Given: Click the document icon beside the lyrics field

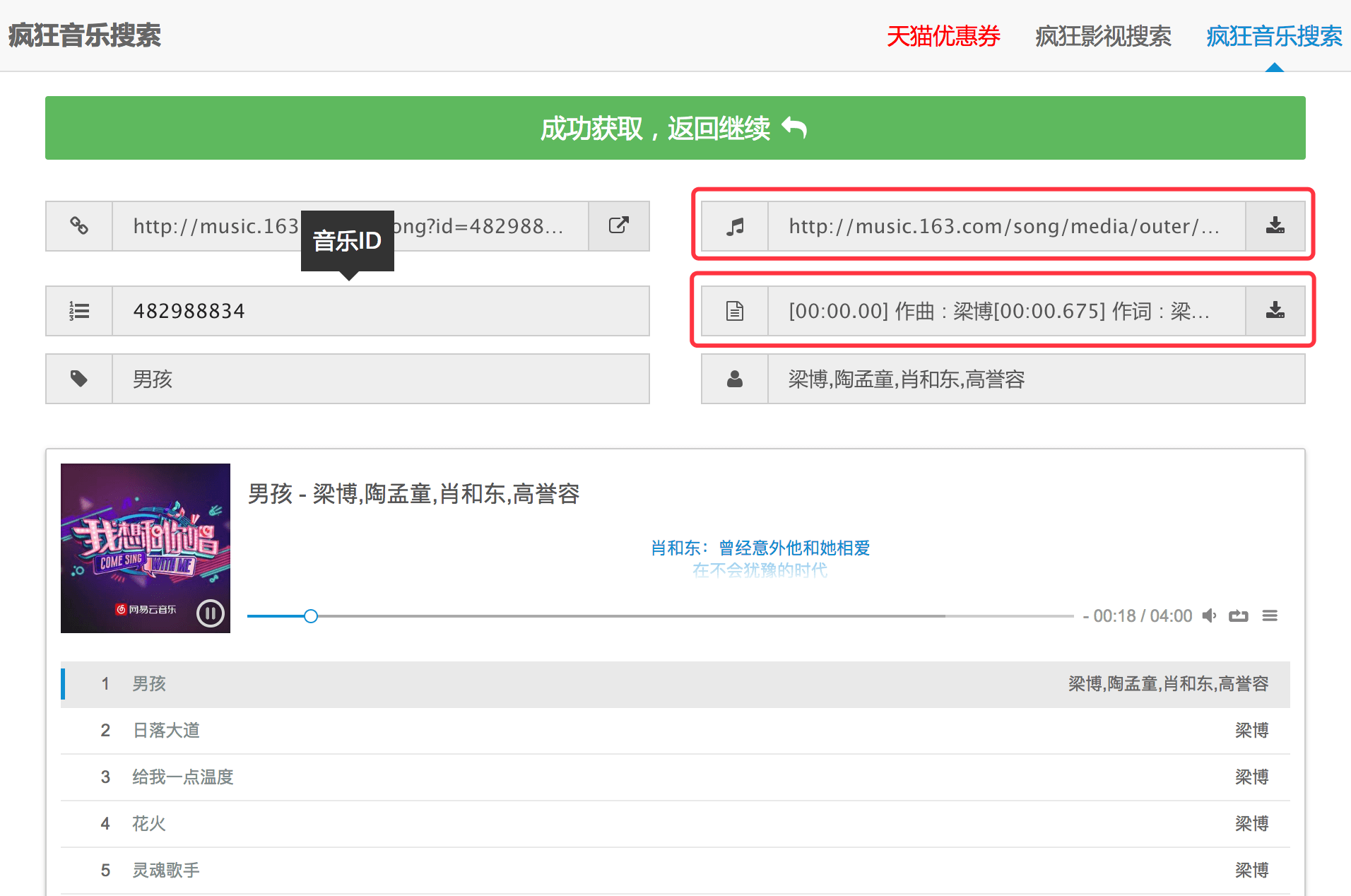Looking at the screenshot, I should click(x=735, y=311).
